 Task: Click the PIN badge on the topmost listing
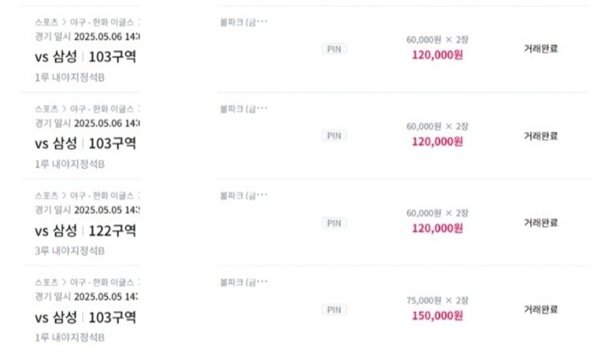click(334, 49)
